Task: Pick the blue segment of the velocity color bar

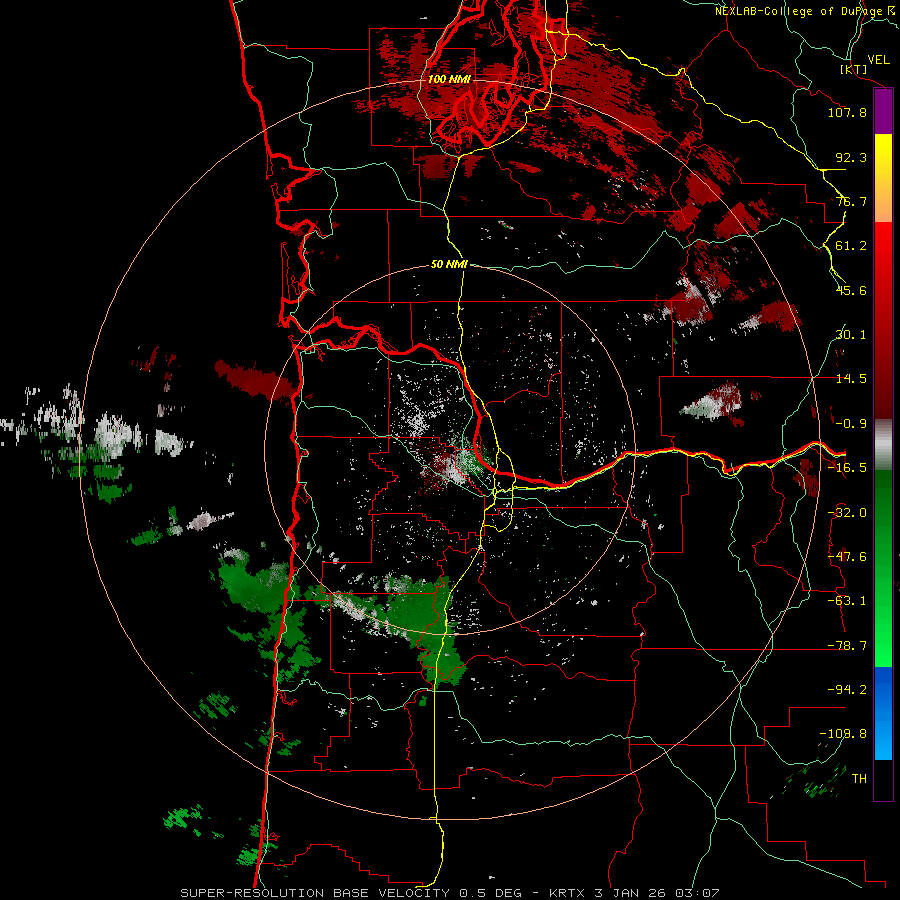Action: (883, 713)
